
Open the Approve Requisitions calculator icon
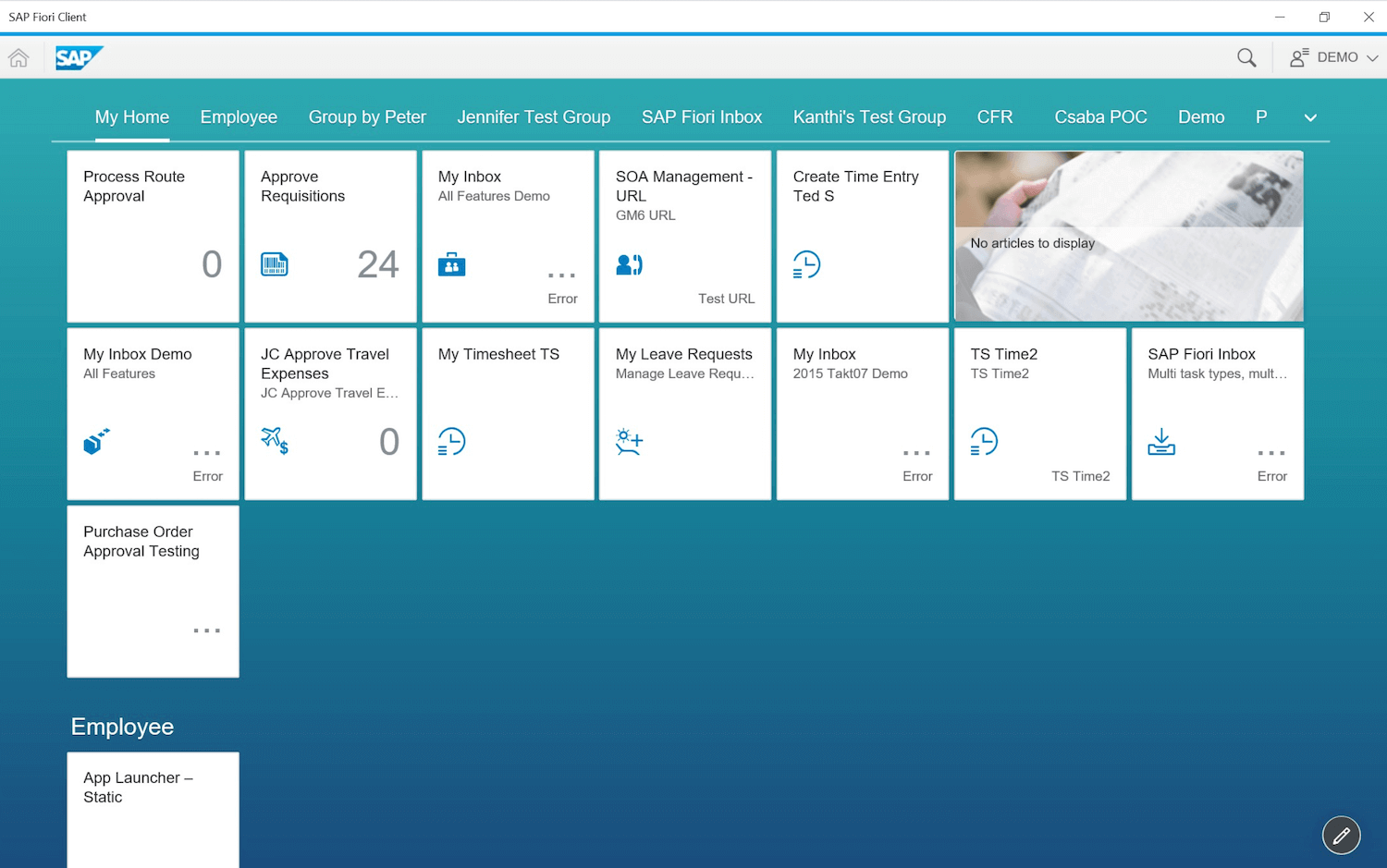click(x=274, y=264)
